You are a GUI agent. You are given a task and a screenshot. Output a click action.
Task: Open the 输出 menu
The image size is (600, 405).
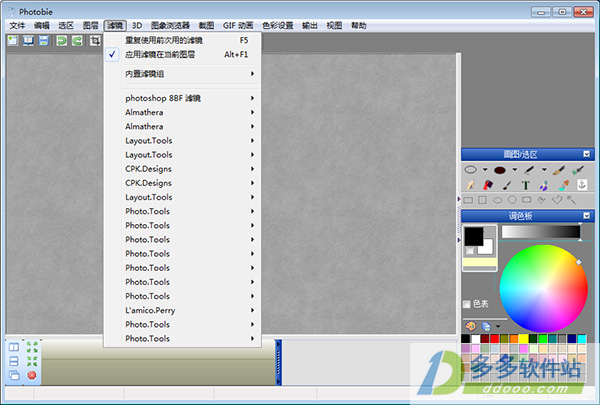coord(310,25)
